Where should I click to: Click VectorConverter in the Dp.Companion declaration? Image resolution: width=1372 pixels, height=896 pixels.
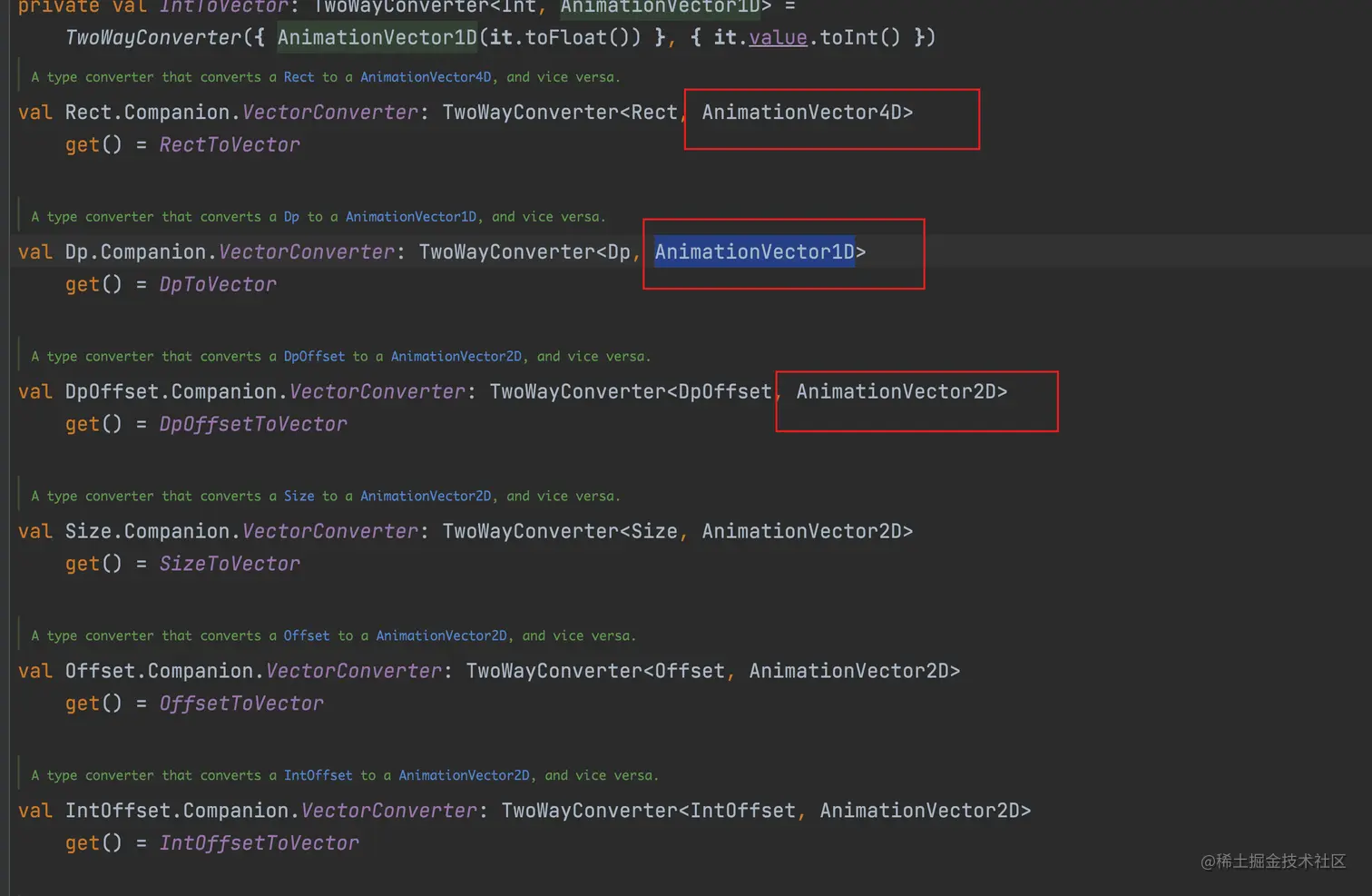(x=307, y=252)
